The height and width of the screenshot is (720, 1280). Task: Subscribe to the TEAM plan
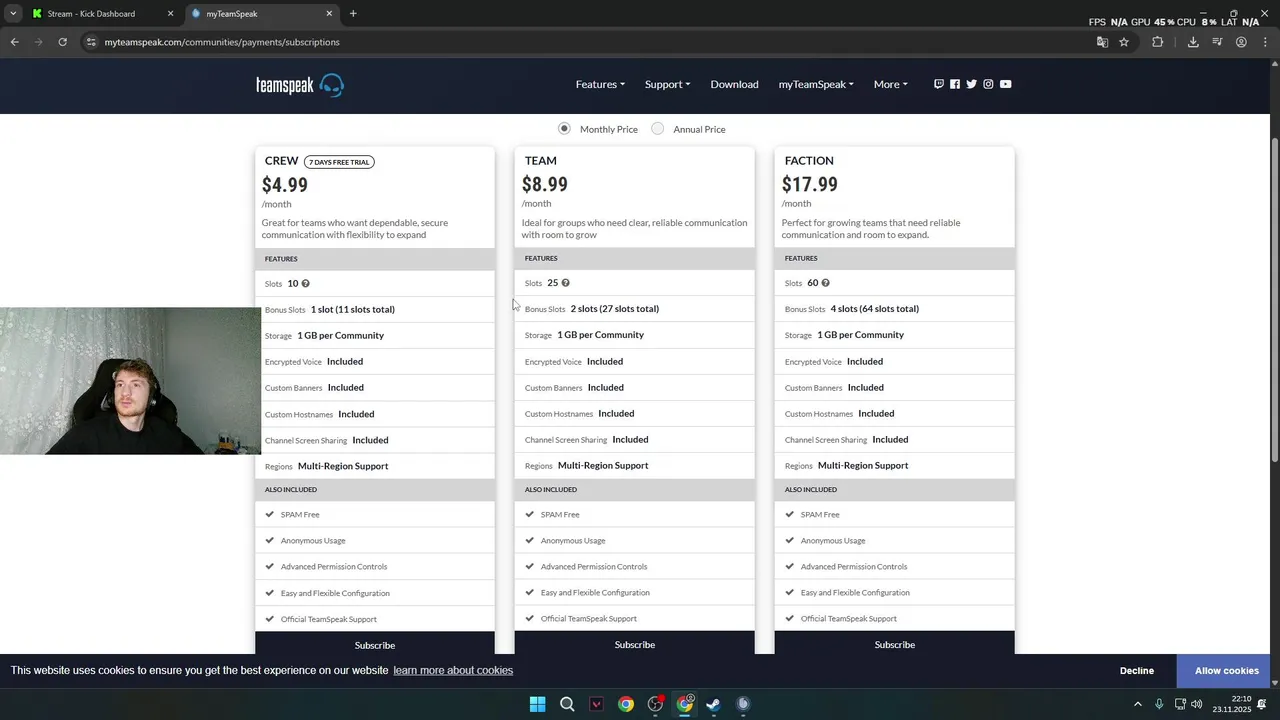tap(635, 645)
